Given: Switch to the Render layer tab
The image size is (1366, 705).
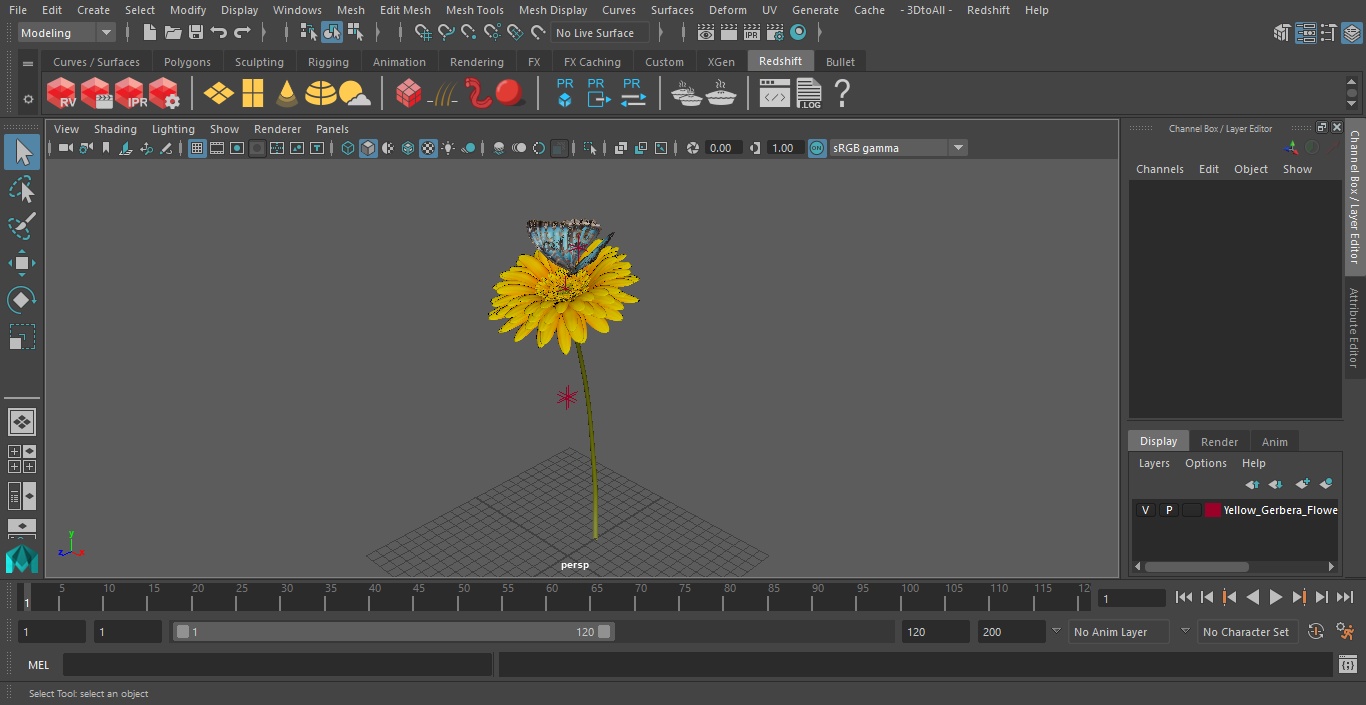Looking at the screenshot, I should (1219, 442).
